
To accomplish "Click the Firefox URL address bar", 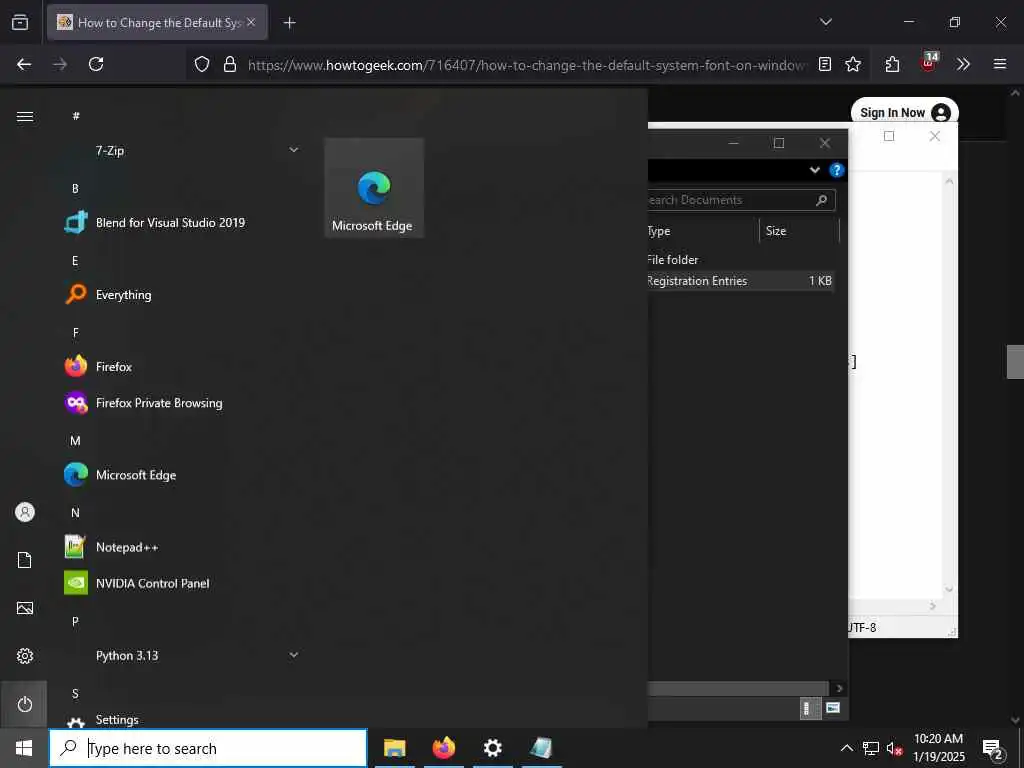I will tap(526, 65).
